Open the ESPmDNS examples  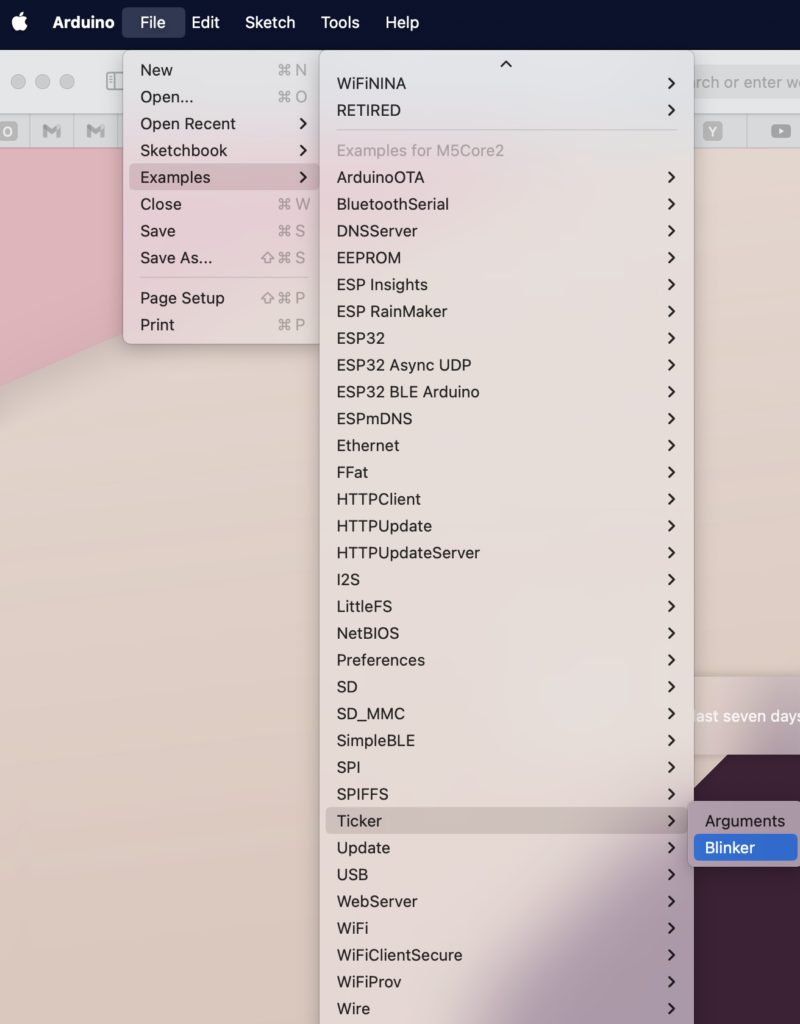coord(506,418)
